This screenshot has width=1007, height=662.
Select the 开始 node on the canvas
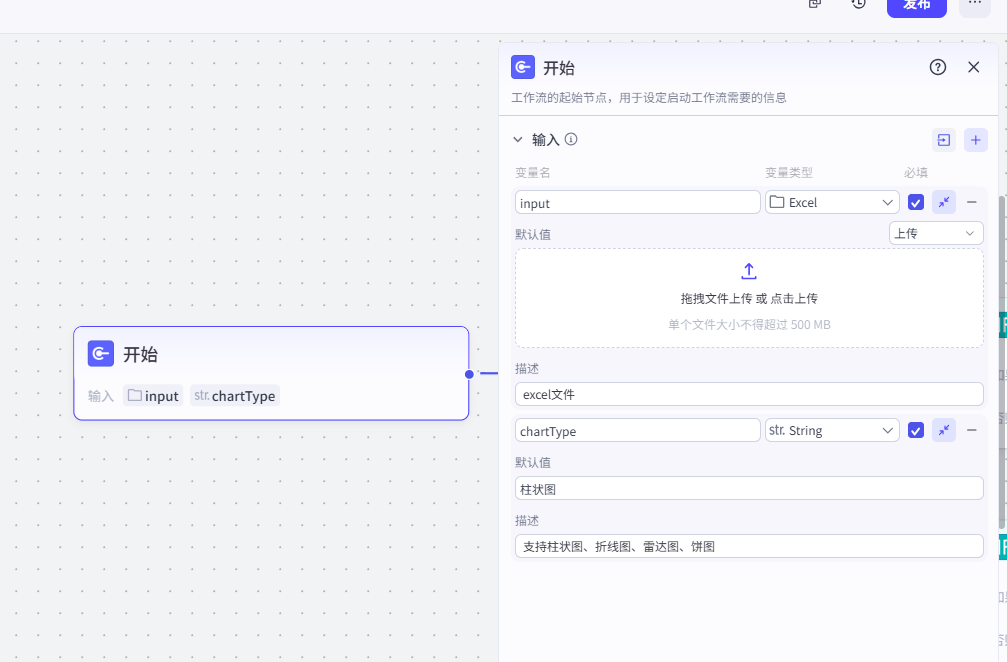point(270,355)
